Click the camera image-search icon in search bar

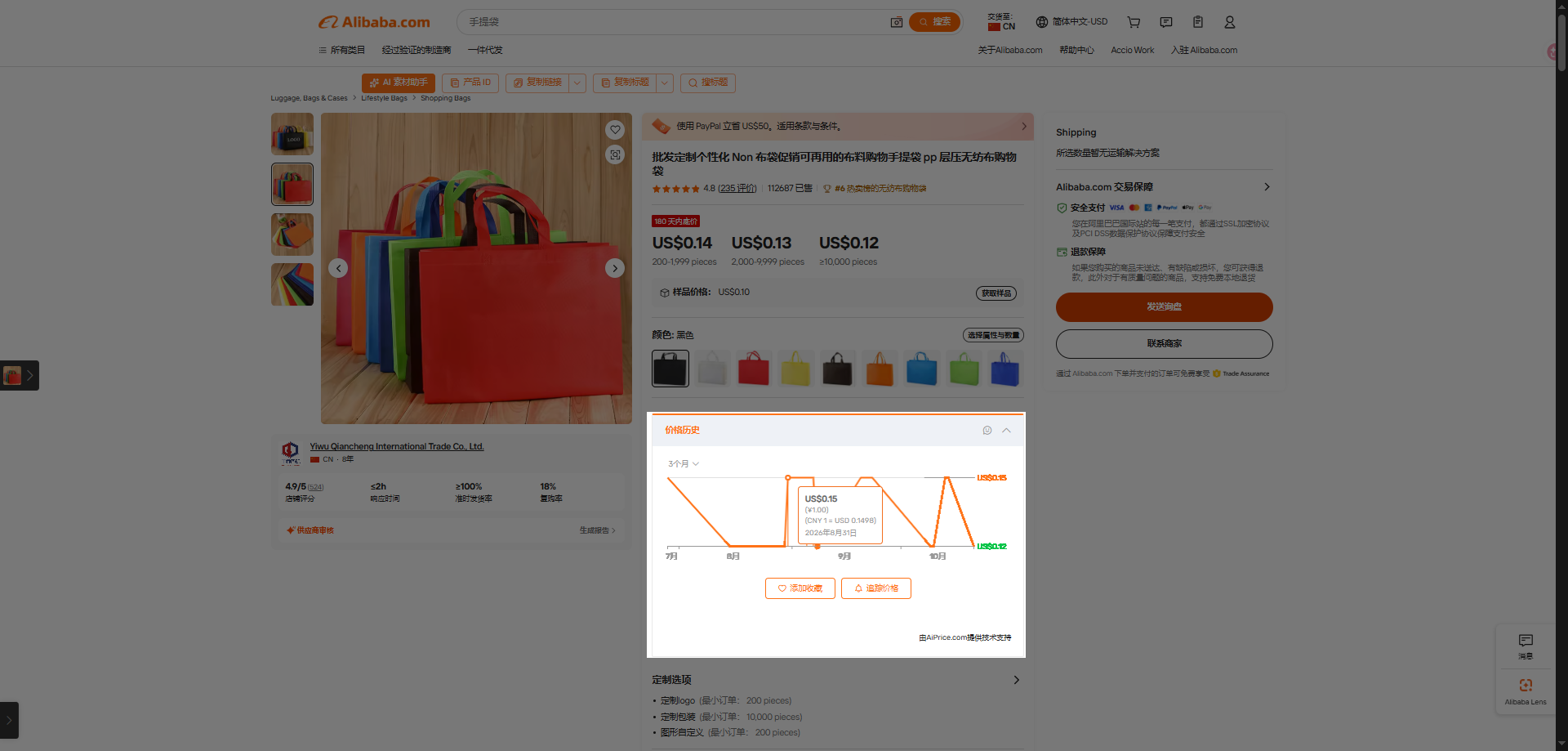click(x=896, y=22)
